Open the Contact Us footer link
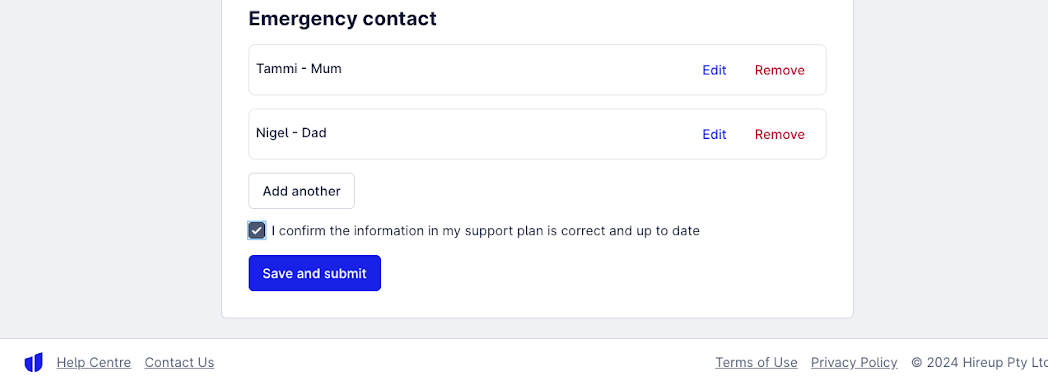This screenshot has width=1048, height=381. point(179,362)
